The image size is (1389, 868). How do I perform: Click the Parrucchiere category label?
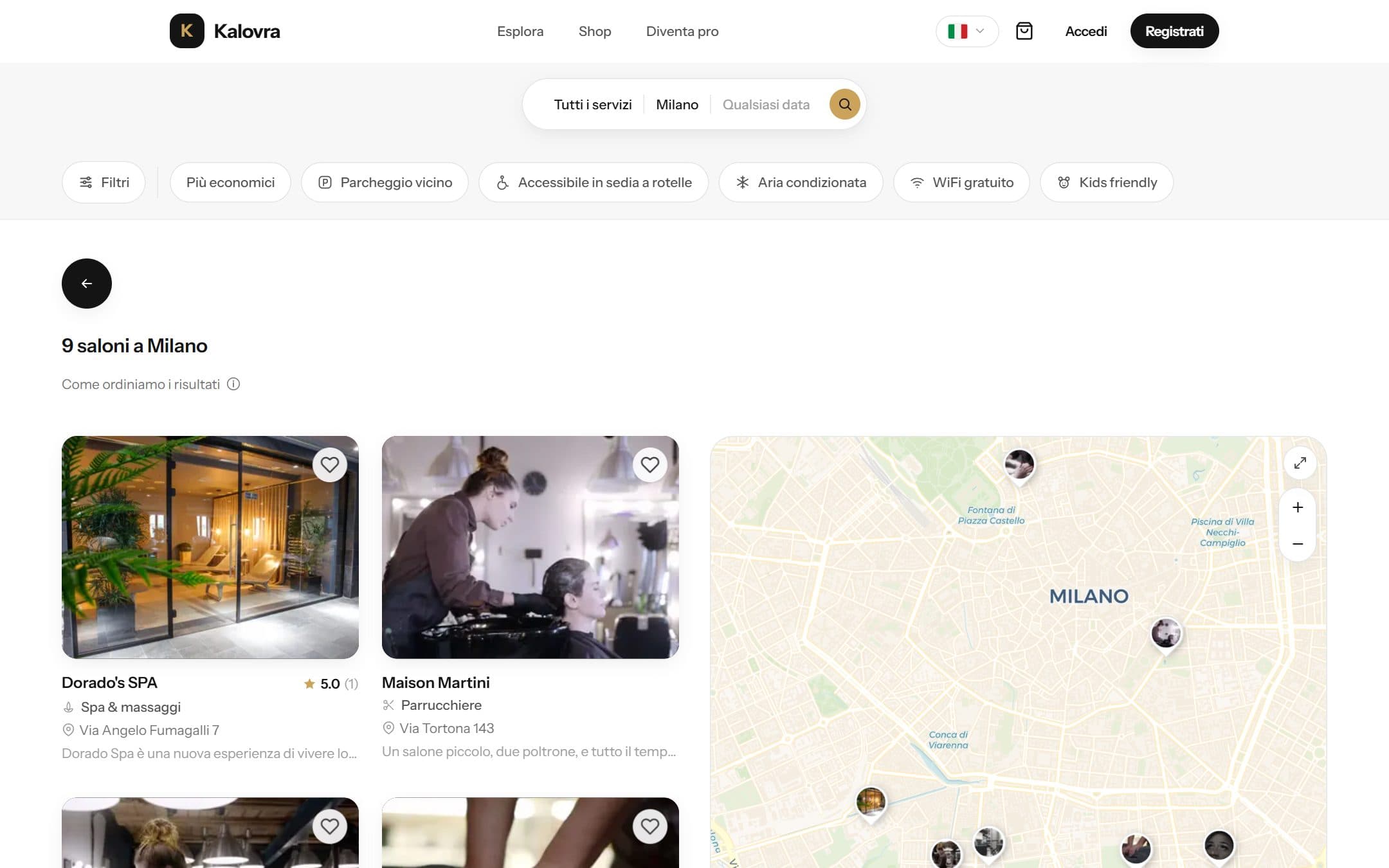(441, 705)
